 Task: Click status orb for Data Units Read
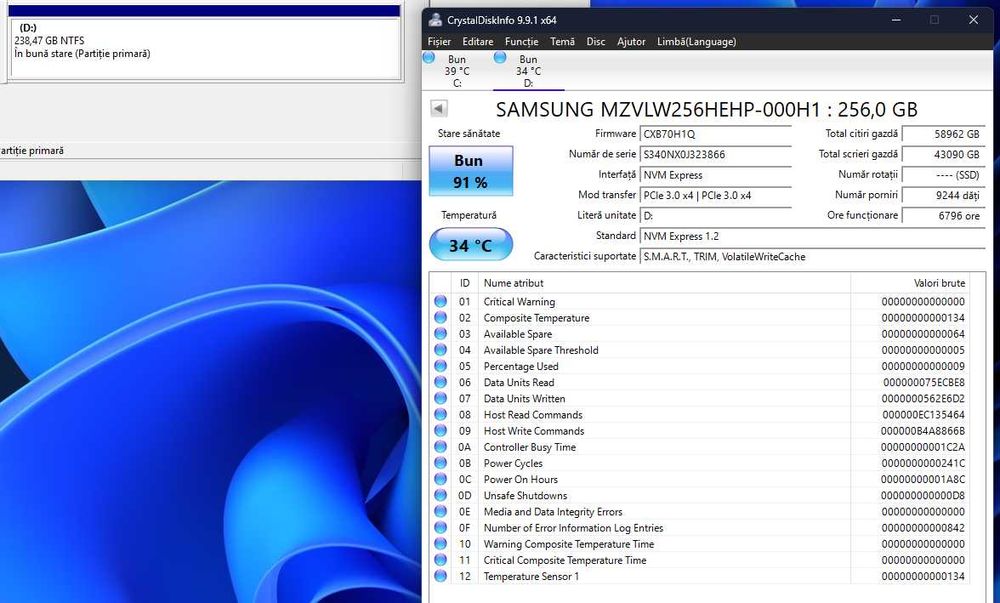(441, 382)
